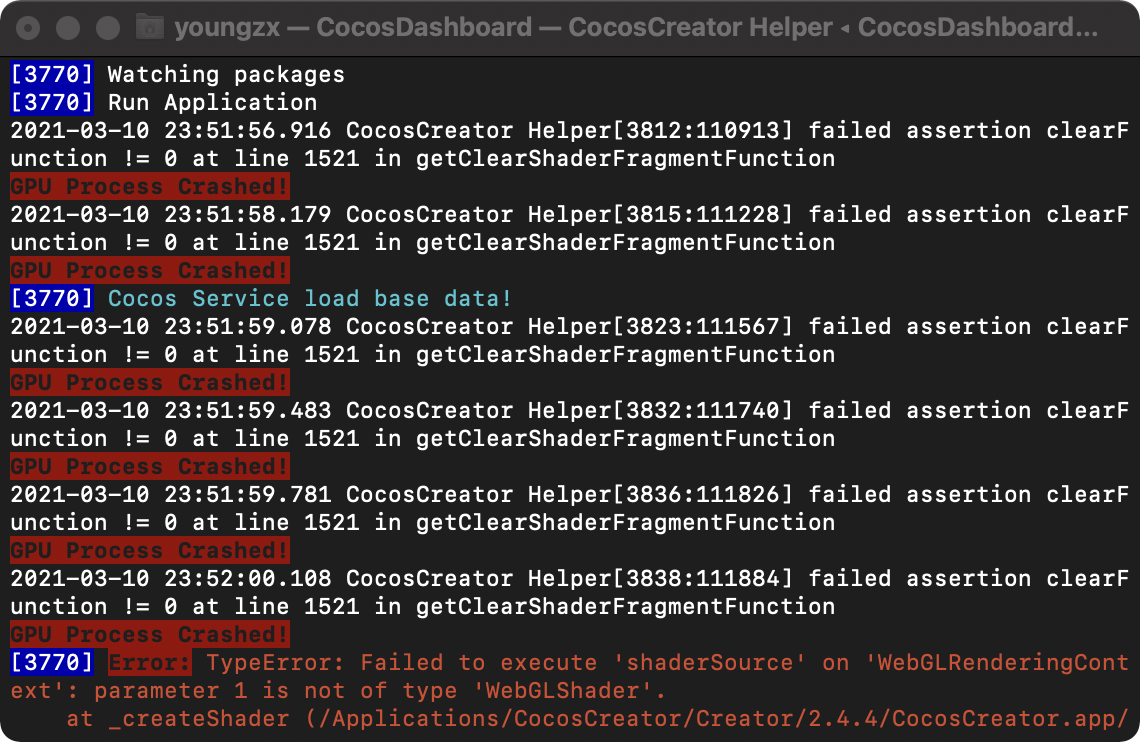Click the 'Run Application' log text

(x=212, y=102)
